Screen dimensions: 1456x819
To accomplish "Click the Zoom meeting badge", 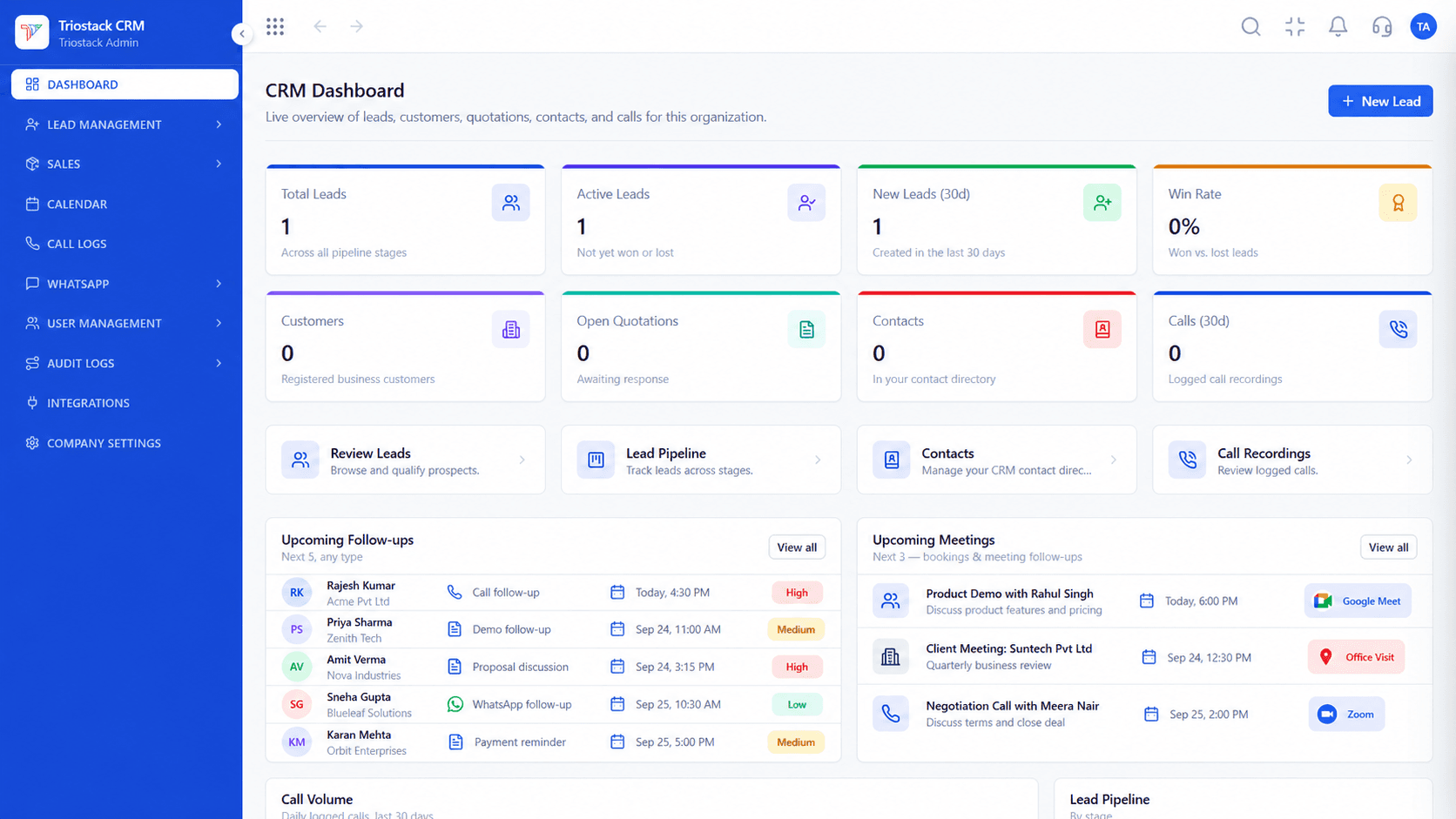I will pos(1346,715).
